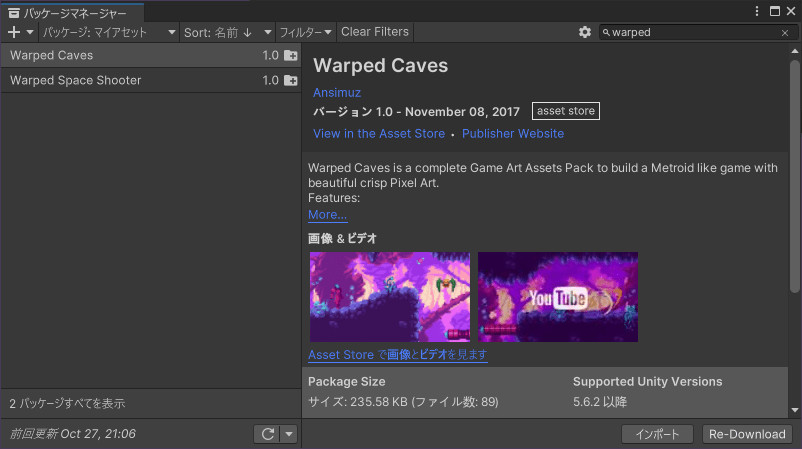Click the サイズ: 235.58 KB text
The image size is (802, 449).
(403, 402)
